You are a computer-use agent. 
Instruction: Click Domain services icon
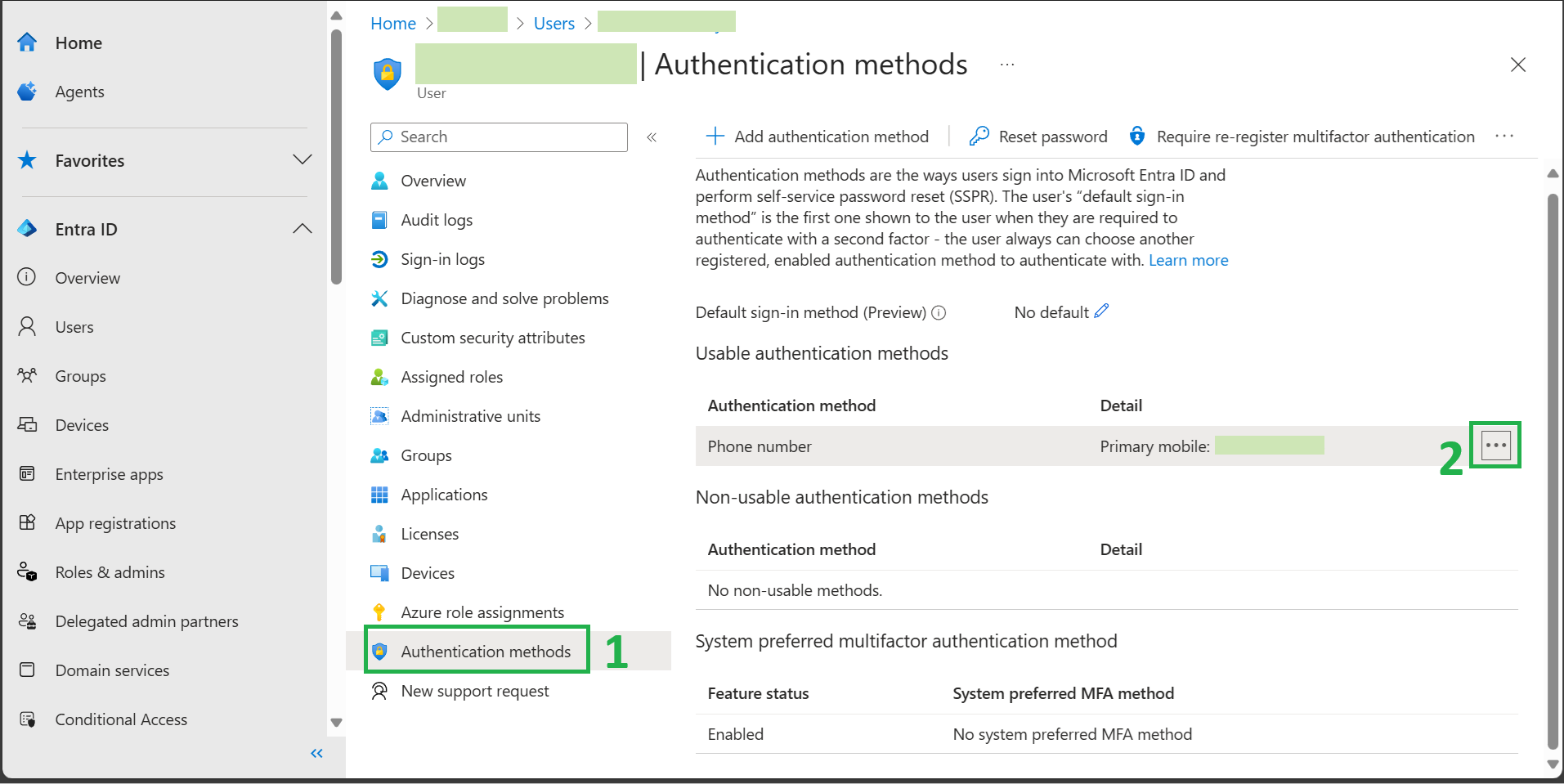[27, 670]
